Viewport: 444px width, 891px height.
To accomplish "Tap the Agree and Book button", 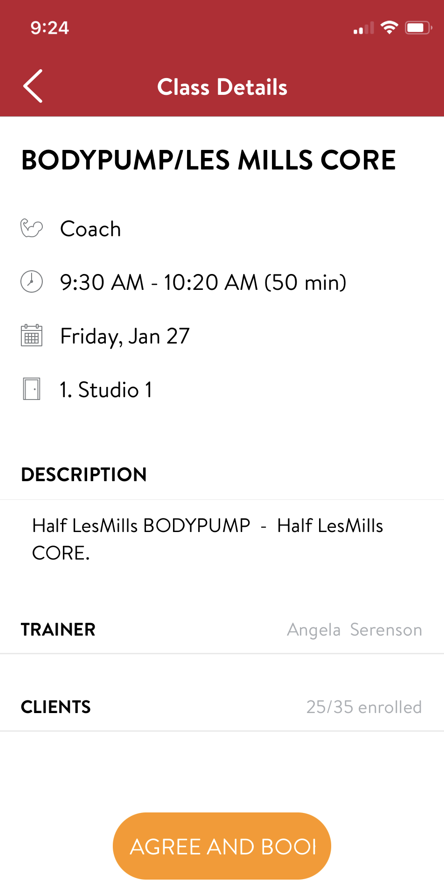I will [222, 846].
